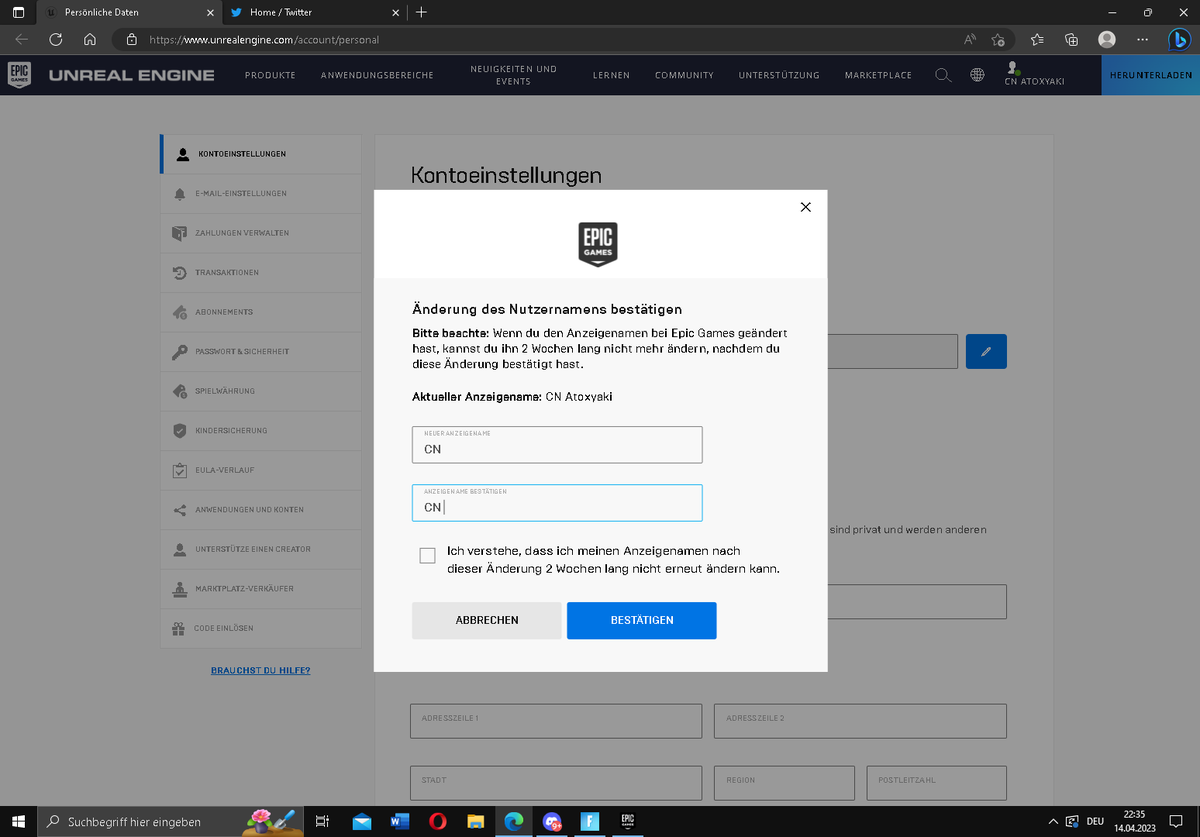Screen dimensions: 1200x837
Task: Open Kontoeinstellungen in the sidebar
Action: coord(260,154)
